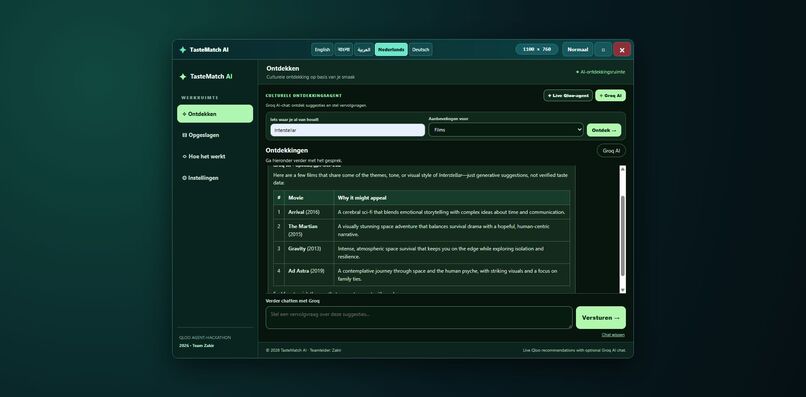
Task: Click the square icon button beside Normaal
Action: click(x=603, y=49)
